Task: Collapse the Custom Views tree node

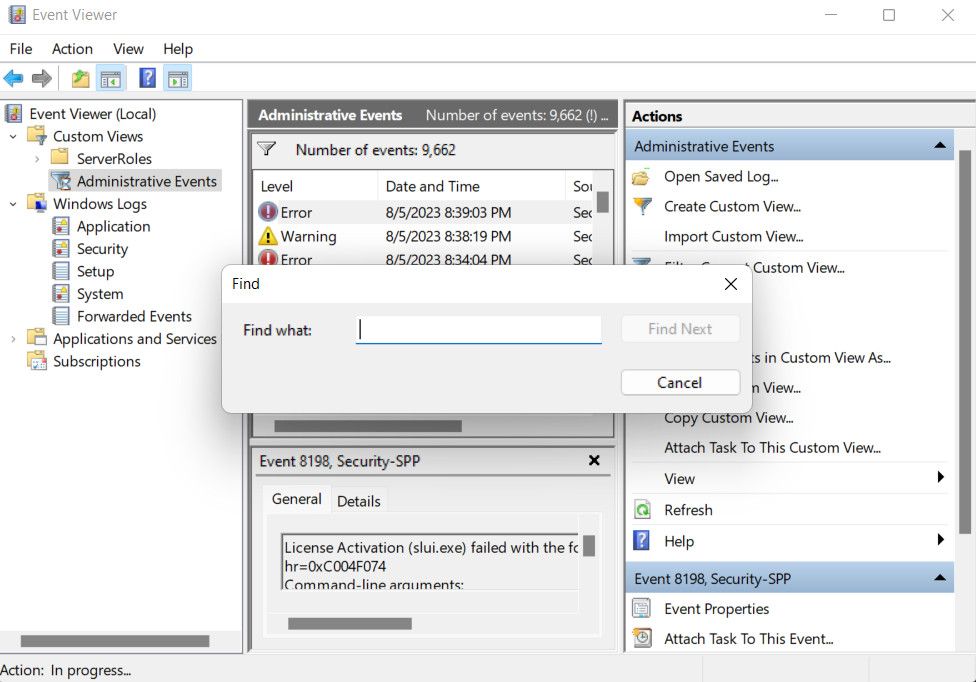Action: pos(14,137)
